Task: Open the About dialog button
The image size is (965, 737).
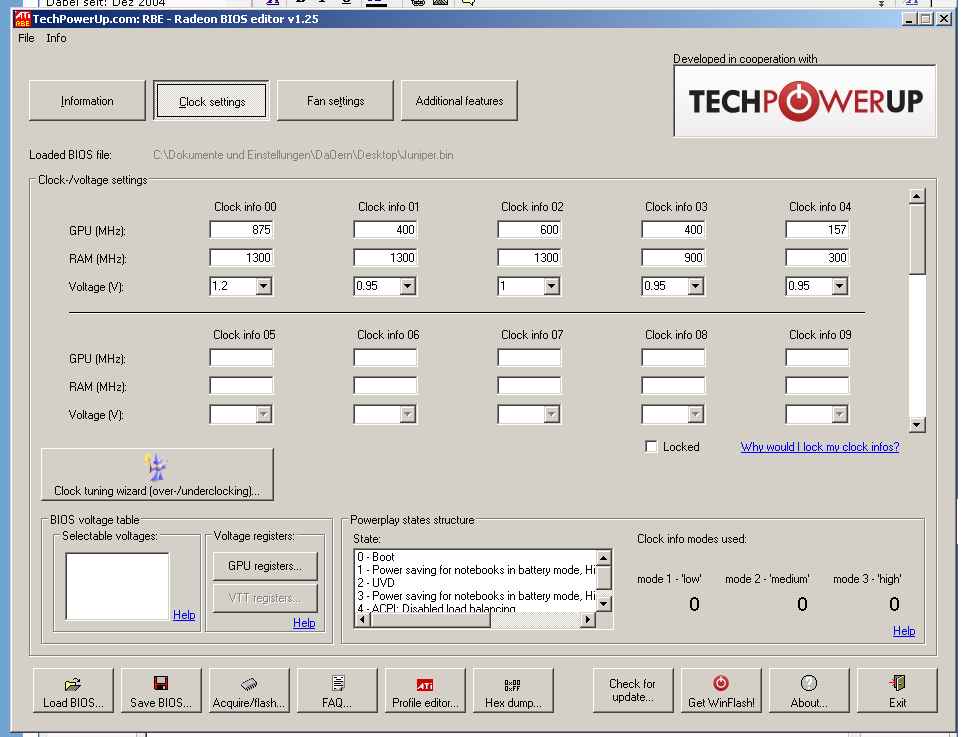Action: pos(809,690)
